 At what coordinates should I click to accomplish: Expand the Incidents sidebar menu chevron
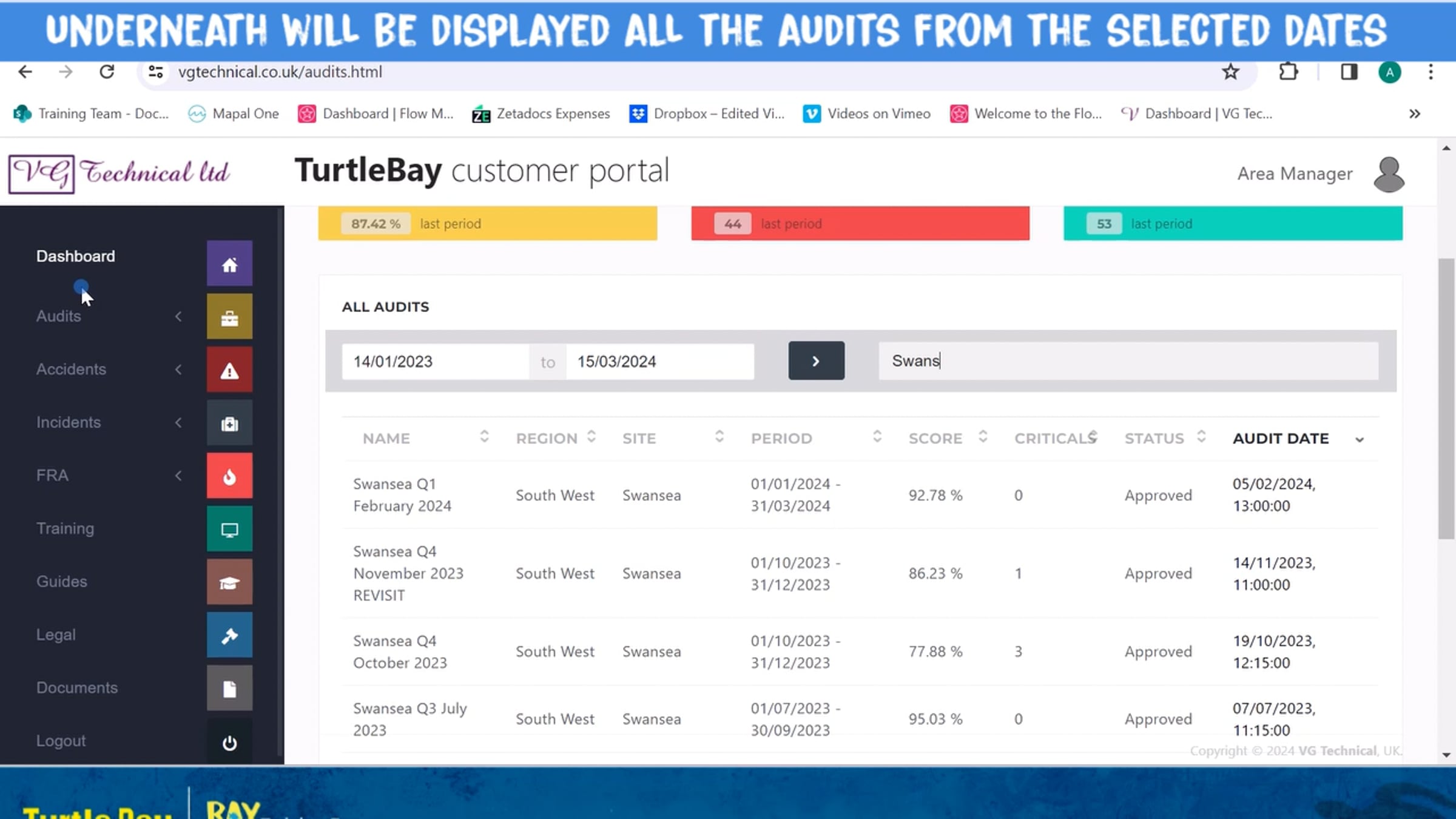tap(178, 423)
